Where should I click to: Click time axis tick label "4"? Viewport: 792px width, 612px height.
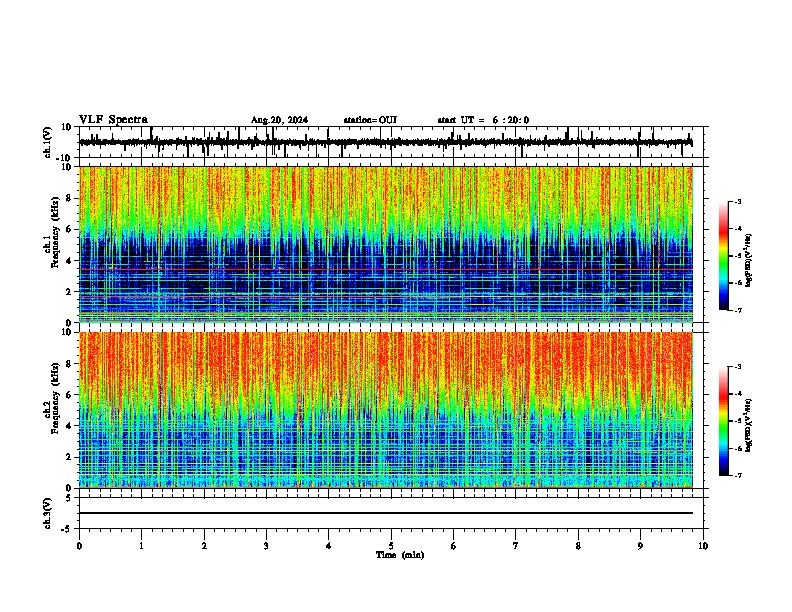329,546
